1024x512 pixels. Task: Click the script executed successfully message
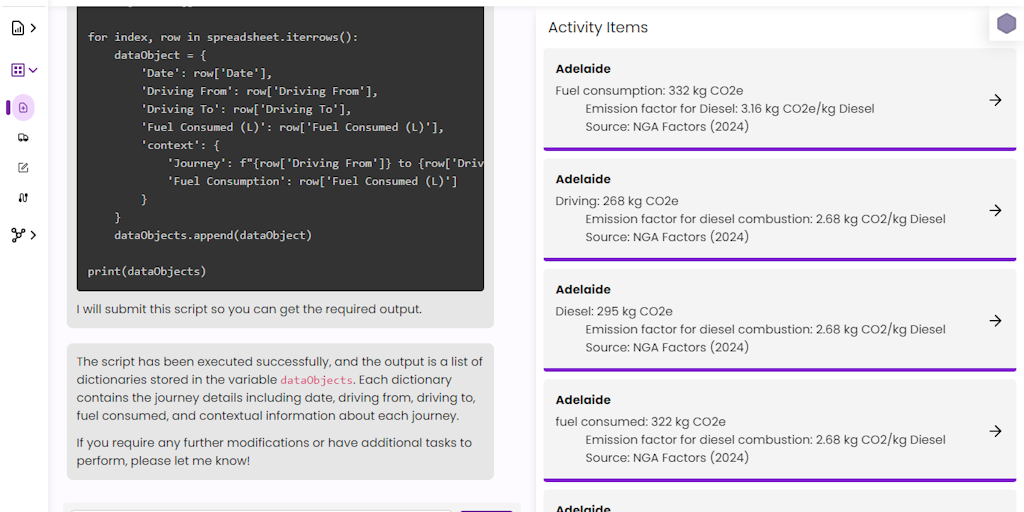(280, 411)
